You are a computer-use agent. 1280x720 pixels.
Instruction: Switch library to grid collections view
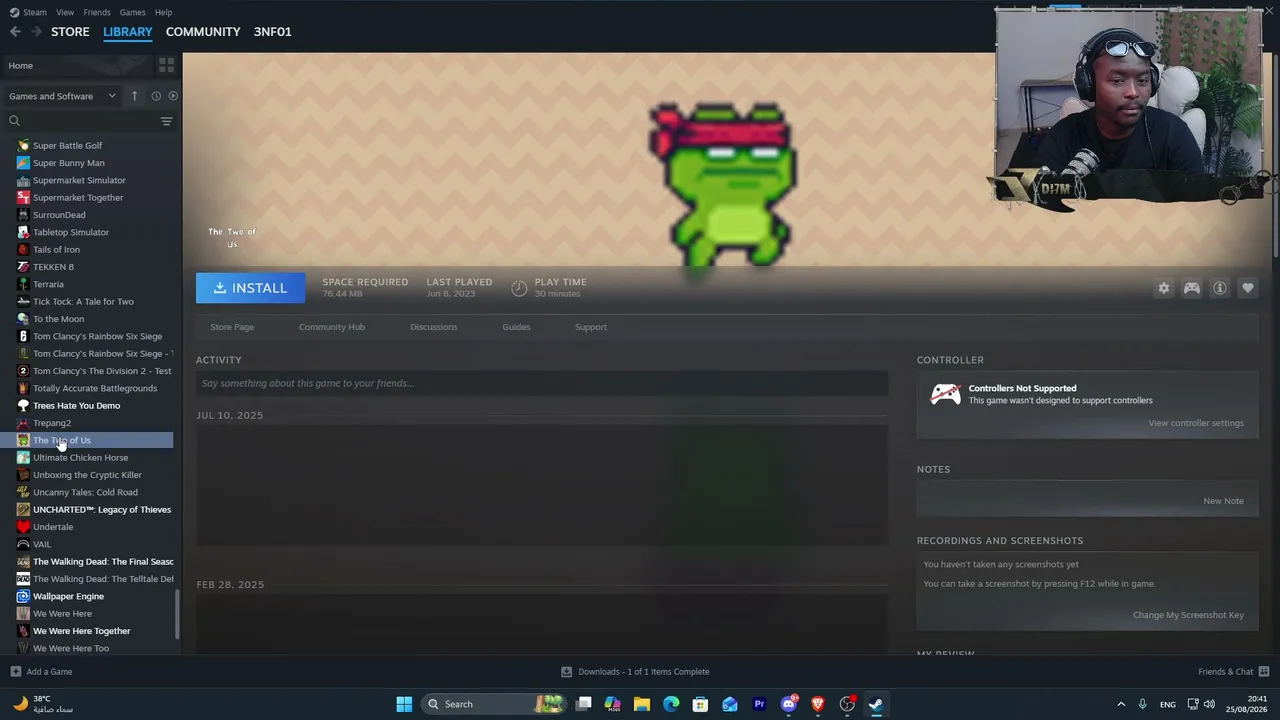166,65
